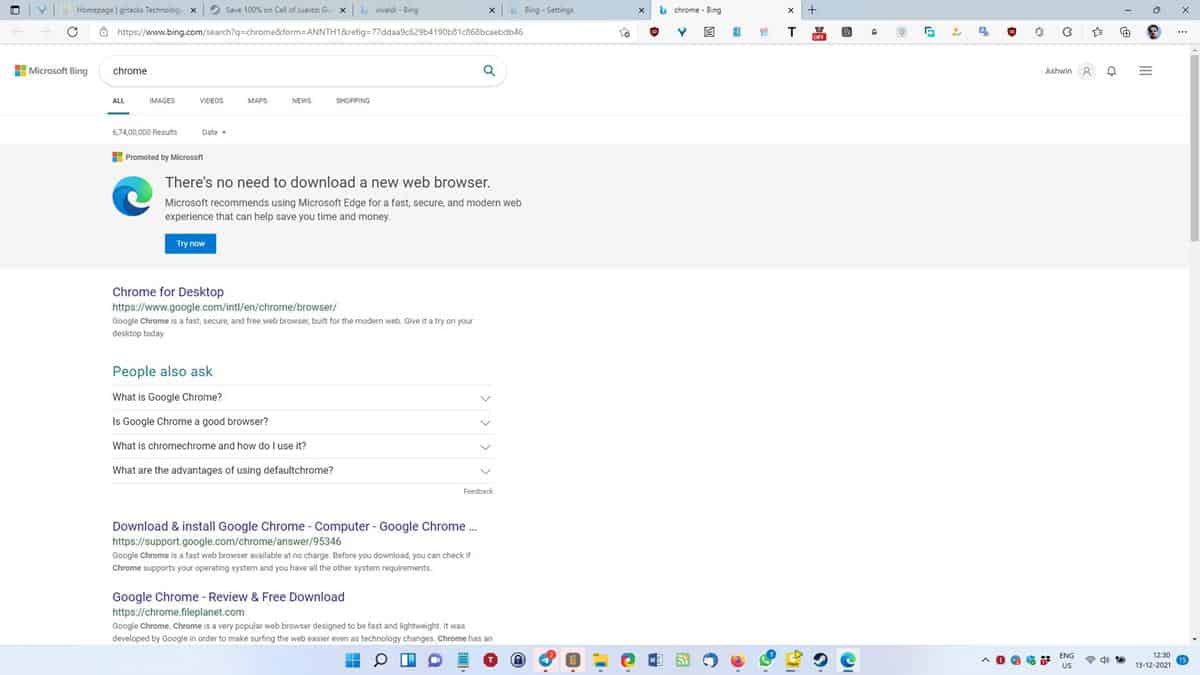Open the browser Collections icon

1124,32
